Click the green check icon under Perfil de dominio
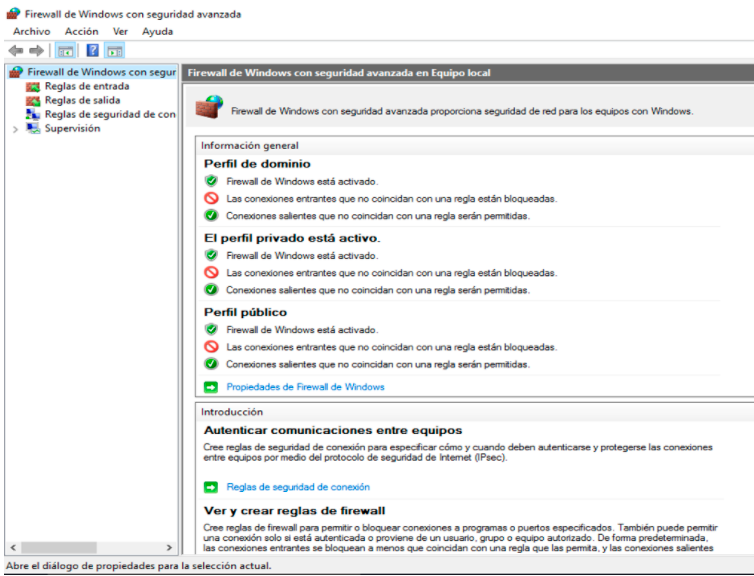The image size is (754, 576). (211, 215)
